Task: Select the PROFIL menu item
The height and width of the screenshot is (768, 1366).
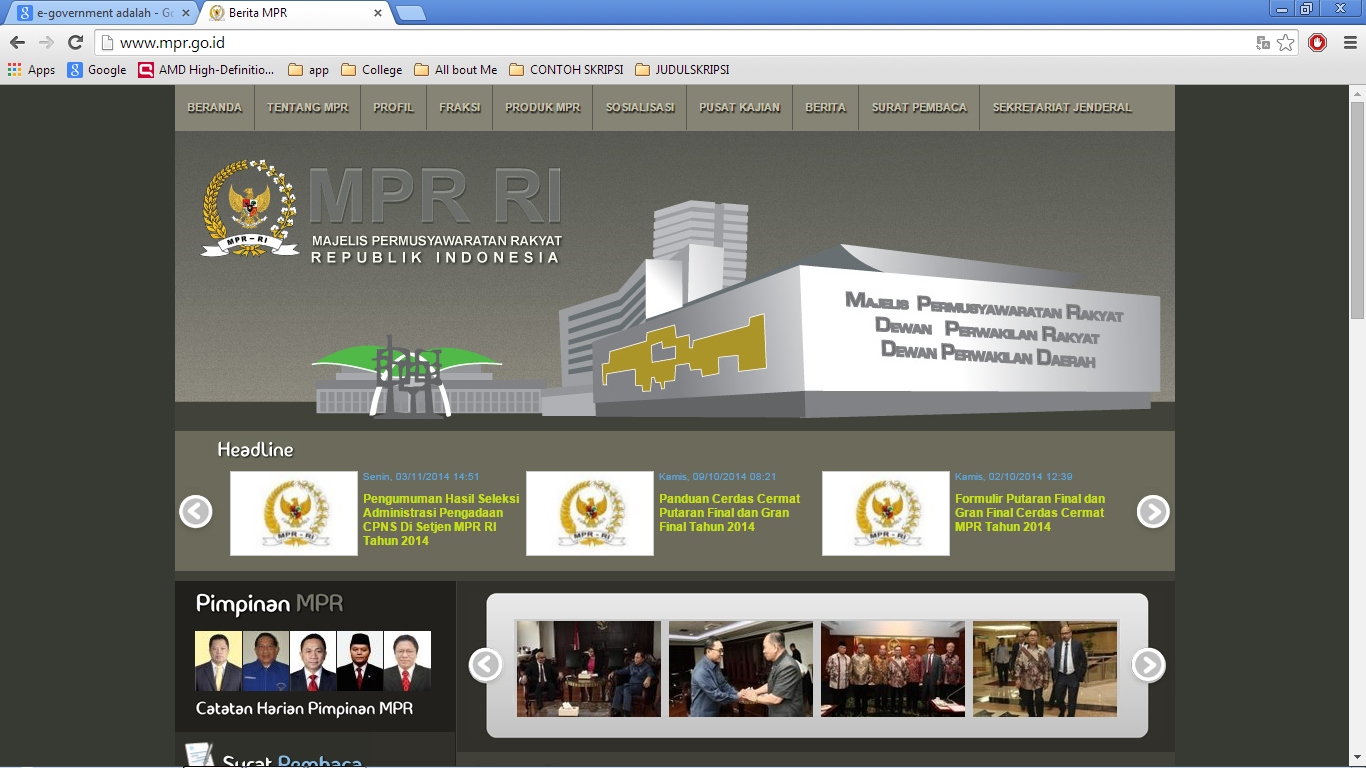Action: 393,108
